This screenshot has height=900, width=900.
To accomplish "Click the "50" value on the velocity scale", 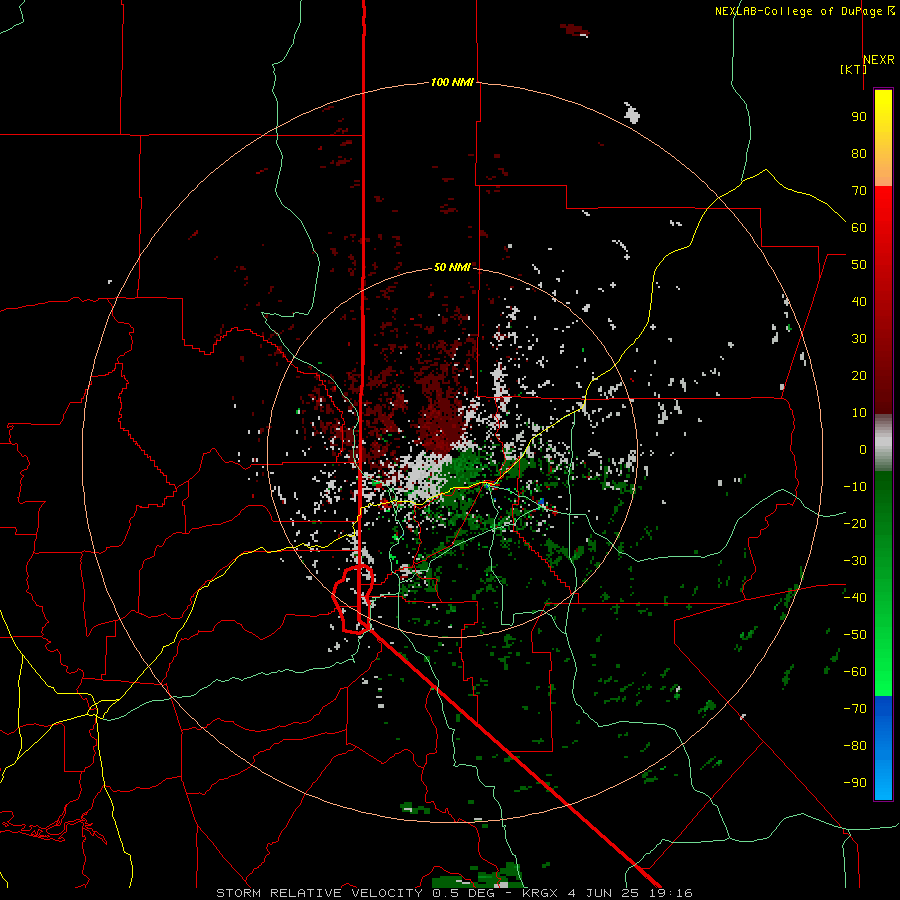I will [x=859, y=265].
